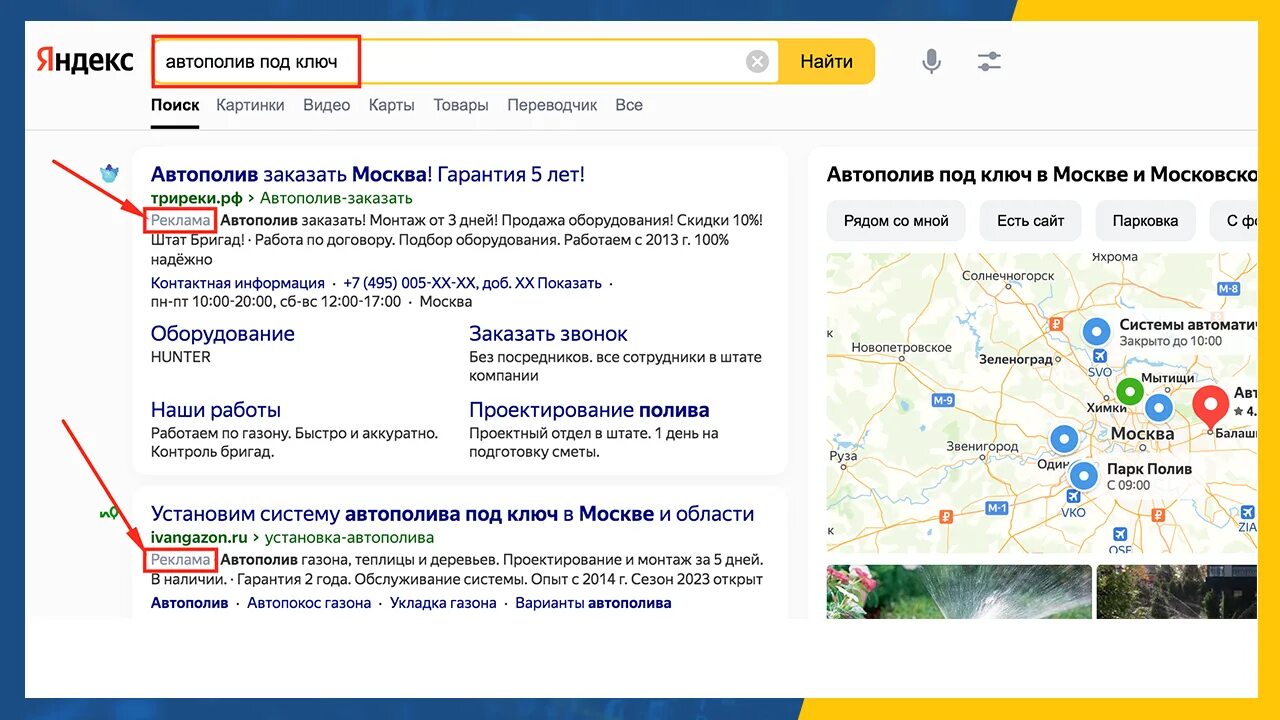Show the hidden phone number

(x=570, y=283)
